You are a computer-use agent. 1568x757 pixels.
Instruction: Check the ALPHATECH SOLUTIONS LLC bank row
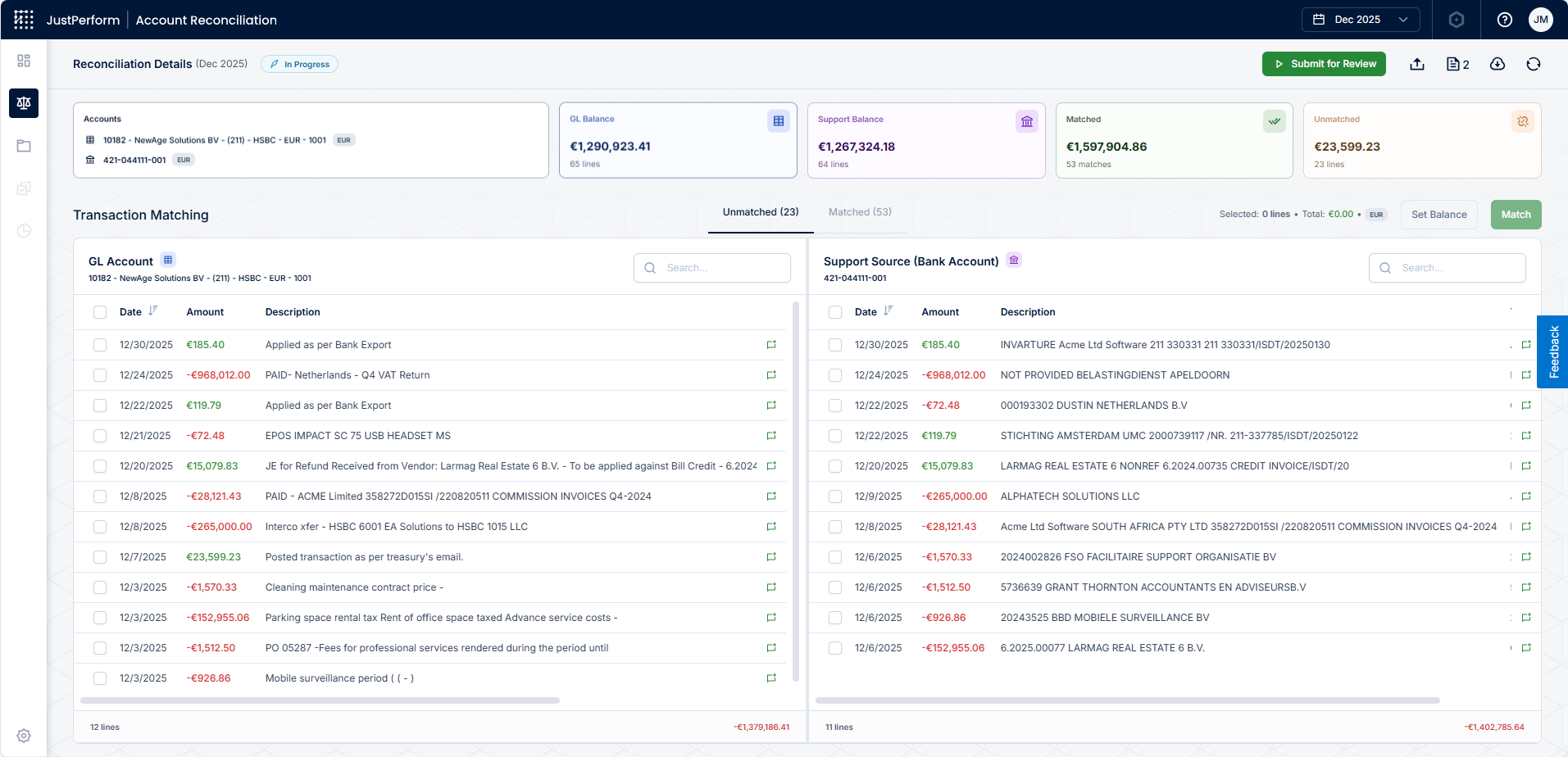tap(835, 496)
